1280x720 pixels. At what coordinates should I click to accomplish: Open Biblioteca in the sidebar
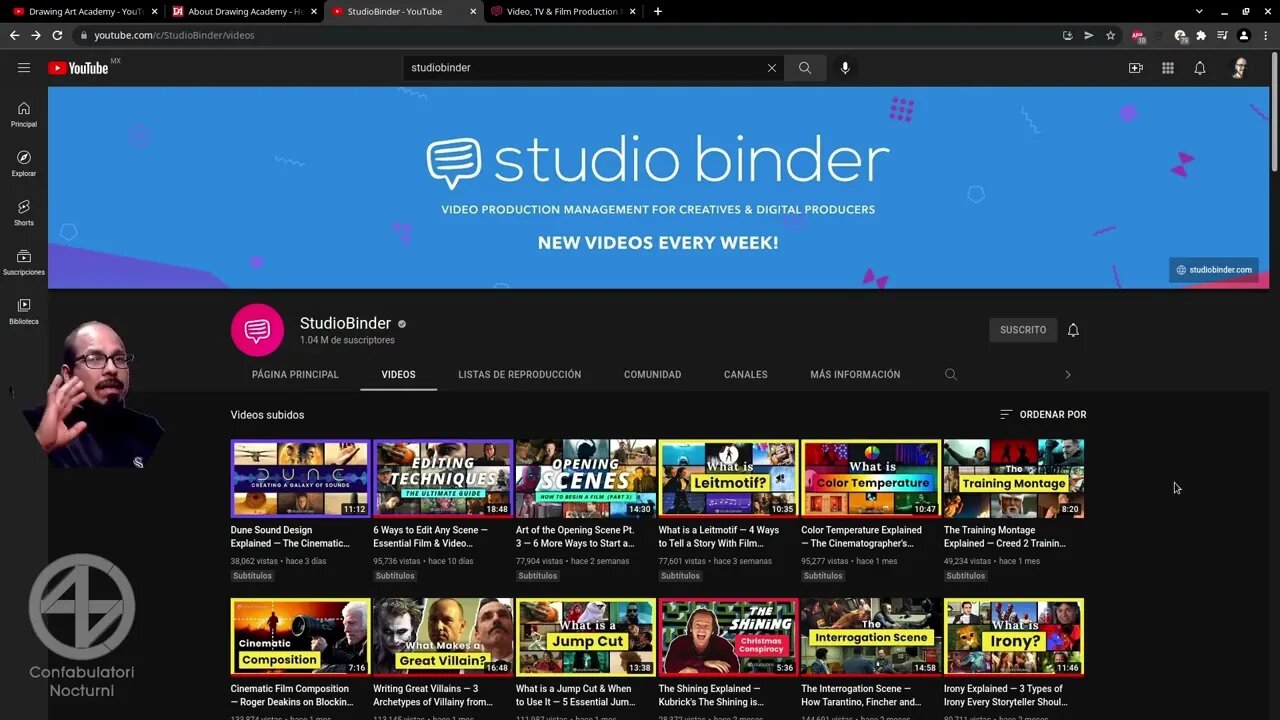pyautogui.click(x=24, y=311)
